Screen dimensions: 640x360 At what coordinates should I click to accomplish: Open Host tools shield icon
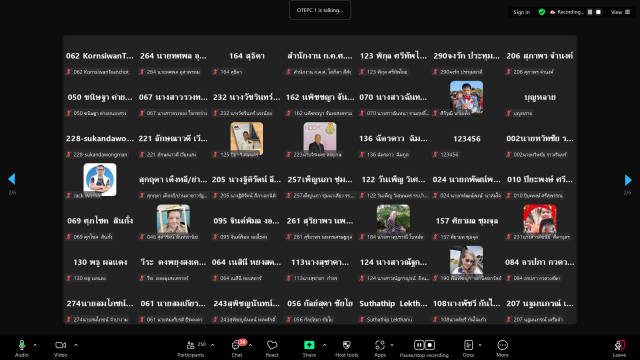[x=347, y=345]
